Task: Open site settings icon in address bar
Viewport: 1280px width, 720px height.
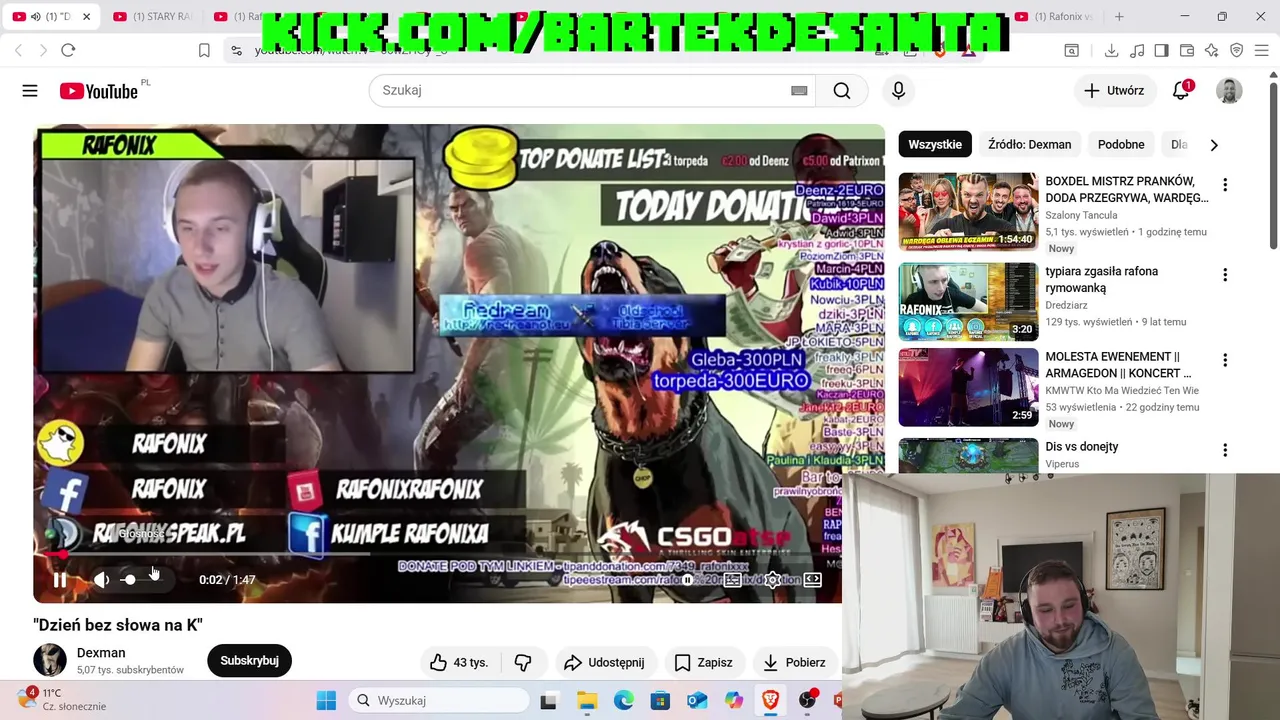Action: click(x=236, y=50)
